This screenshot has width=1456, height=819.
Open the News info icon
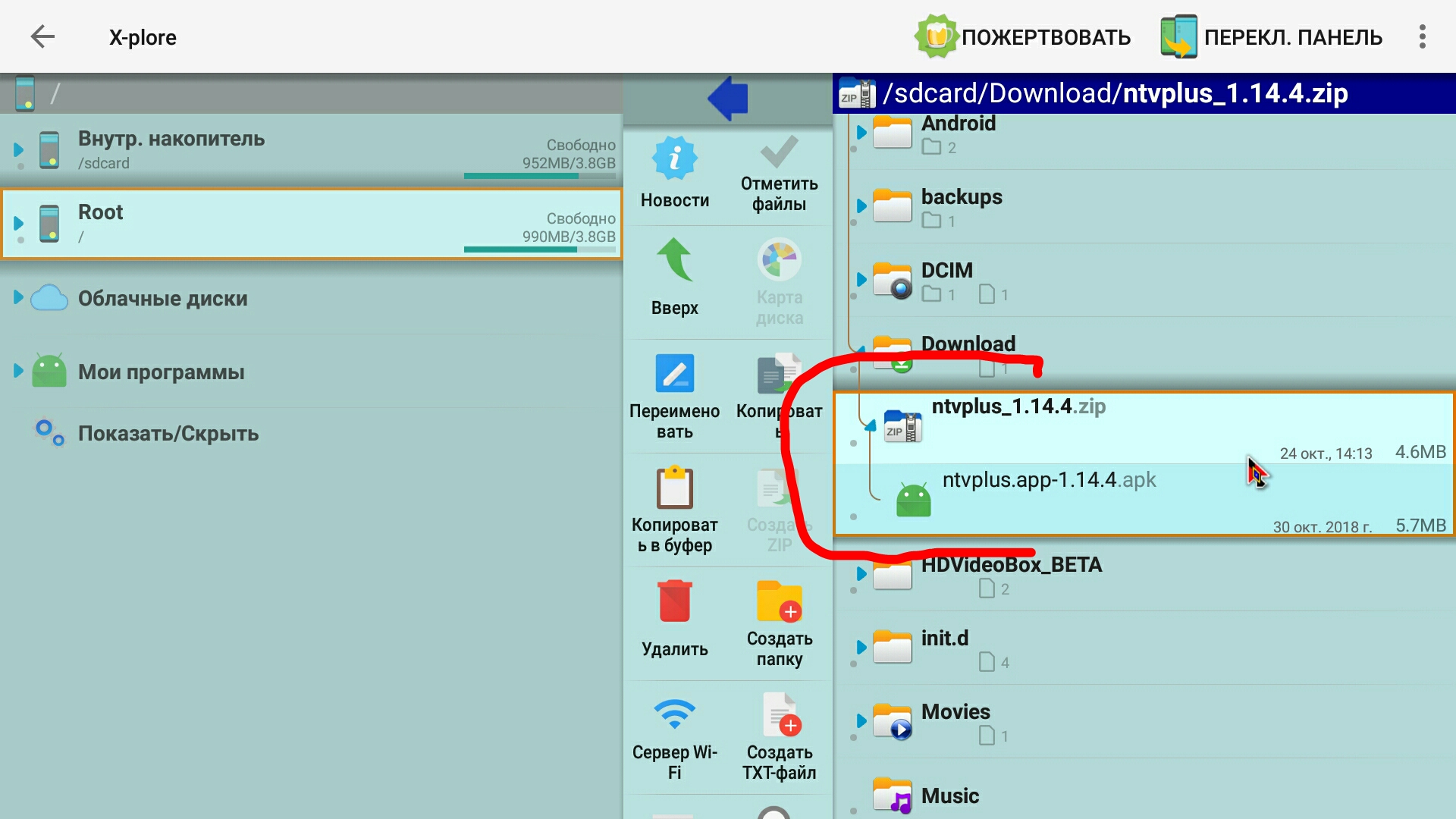(674, 158)
